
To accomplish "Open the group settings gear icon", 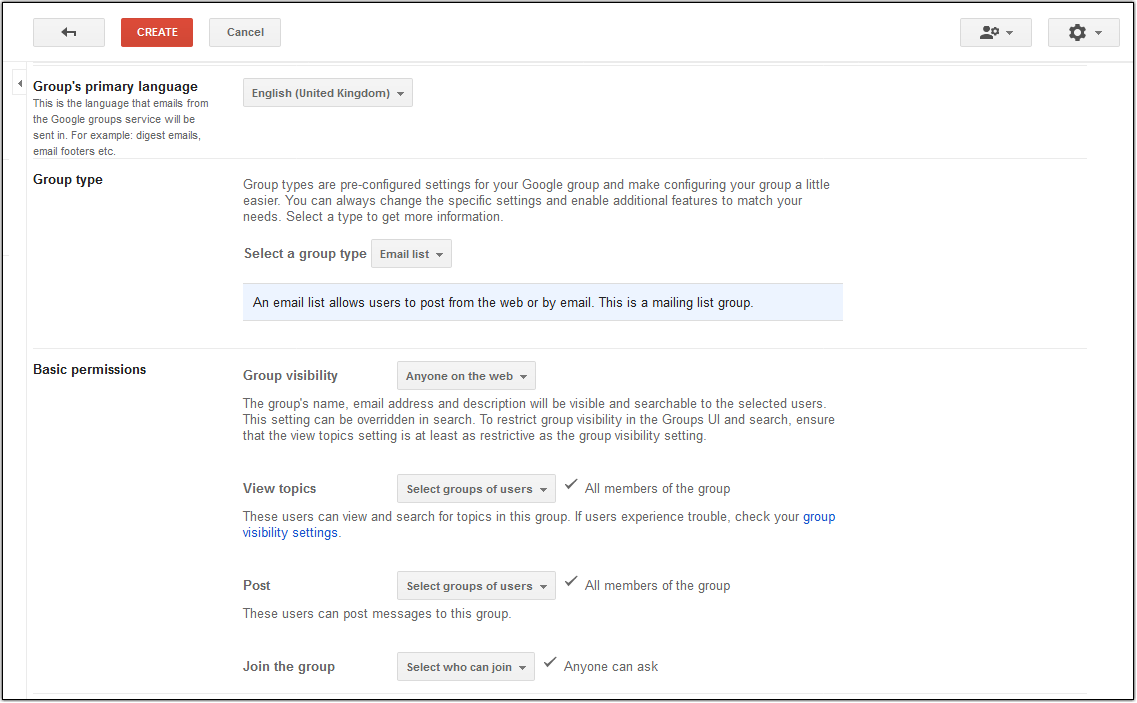I will 1078,32.
